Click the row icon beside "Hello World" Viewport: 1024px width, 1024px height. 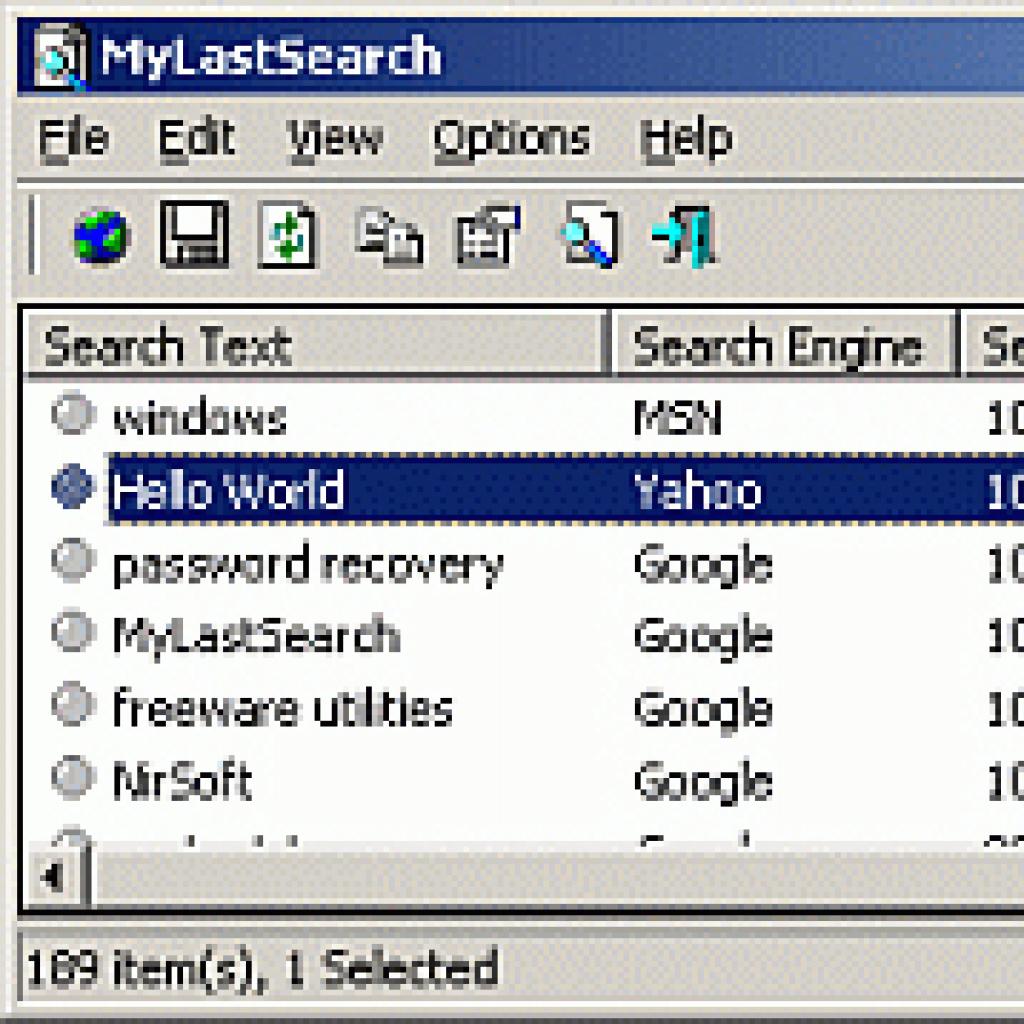[74, 487]
